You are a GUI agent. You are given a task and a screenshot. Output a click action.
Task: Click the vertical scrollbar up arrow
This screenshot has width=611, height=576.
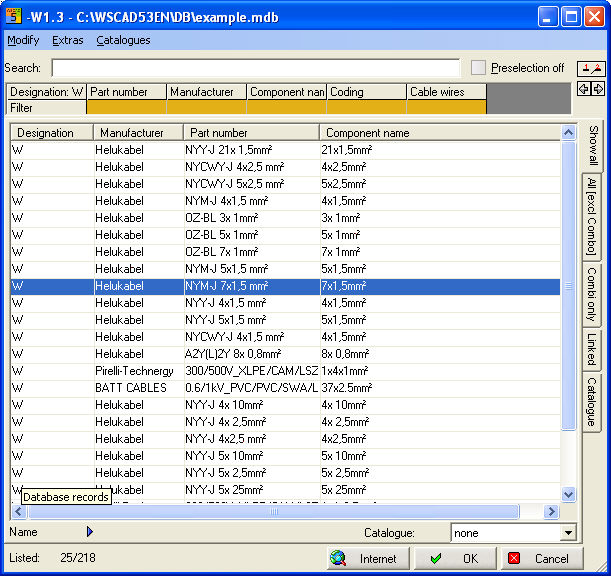pos(569,133)
